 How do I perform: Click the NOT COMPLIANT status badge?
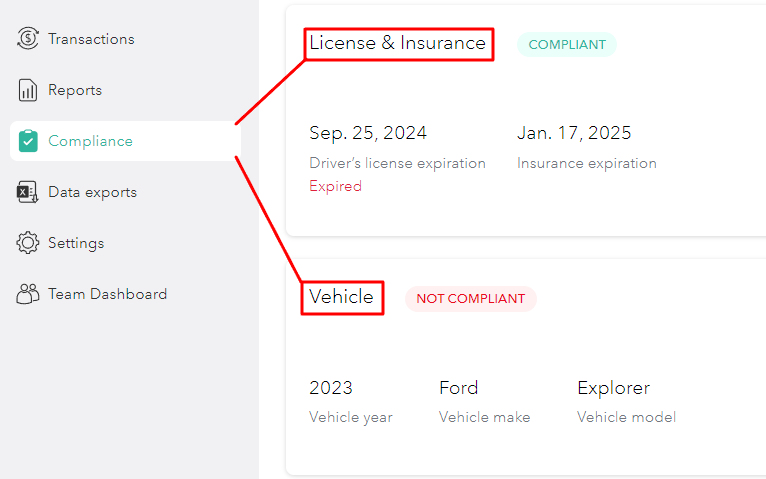[470, 298]
